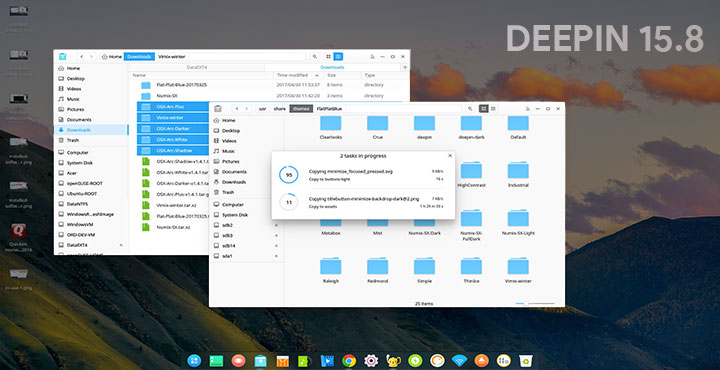This screenshot has height=370, width=720.
Task: Click Home breadcrumb in Downloads window
Action: tap(112, 56)
